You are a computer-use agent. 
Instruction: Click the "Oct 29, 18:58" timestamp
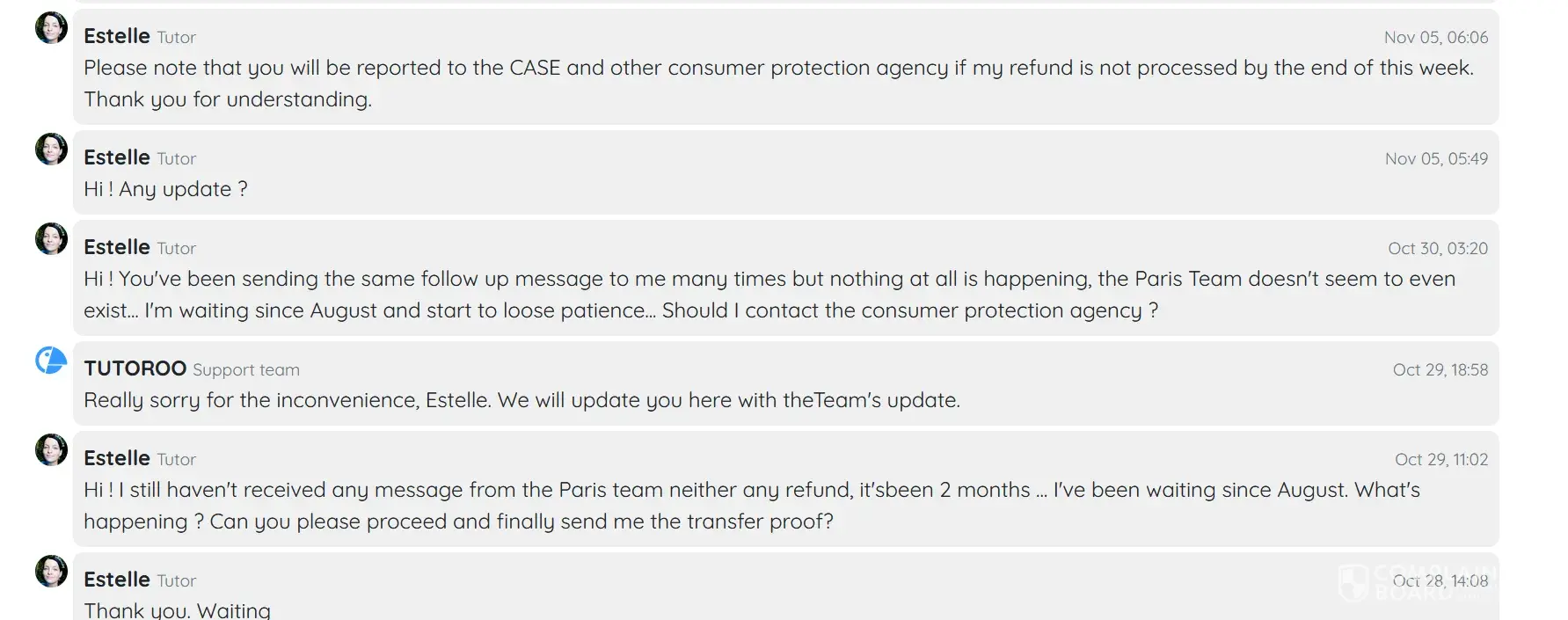click(x=1440, y=370)
